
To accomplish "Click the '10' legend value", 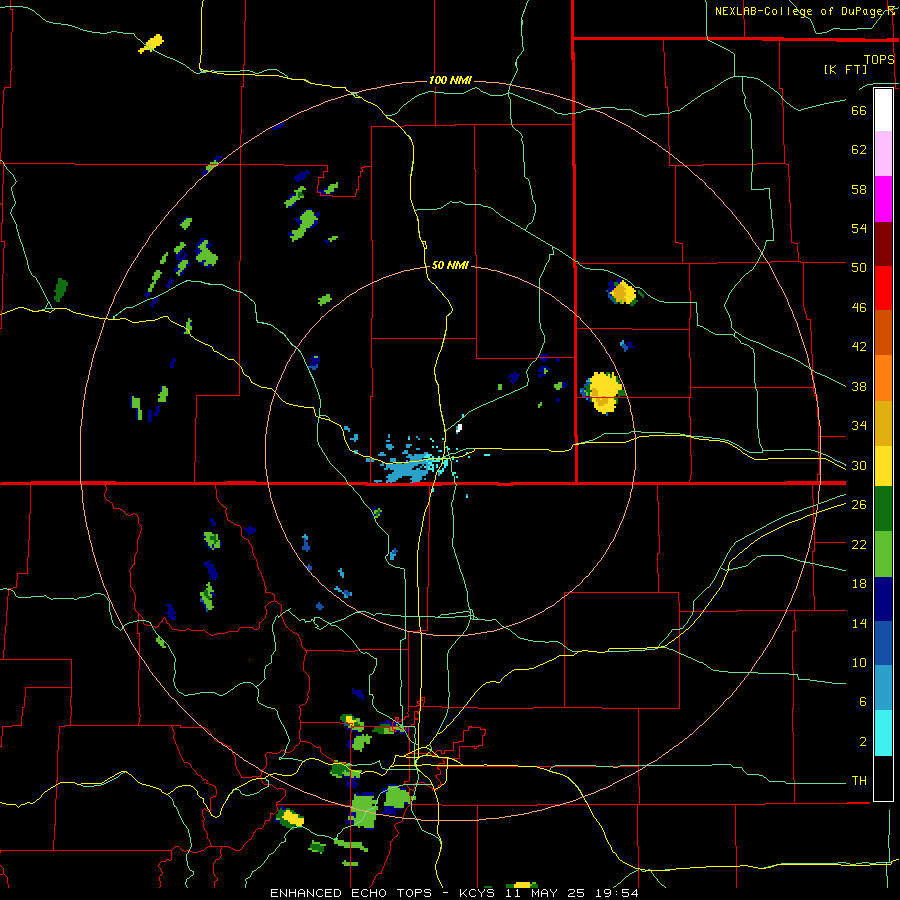I will (x=859, y=662).
